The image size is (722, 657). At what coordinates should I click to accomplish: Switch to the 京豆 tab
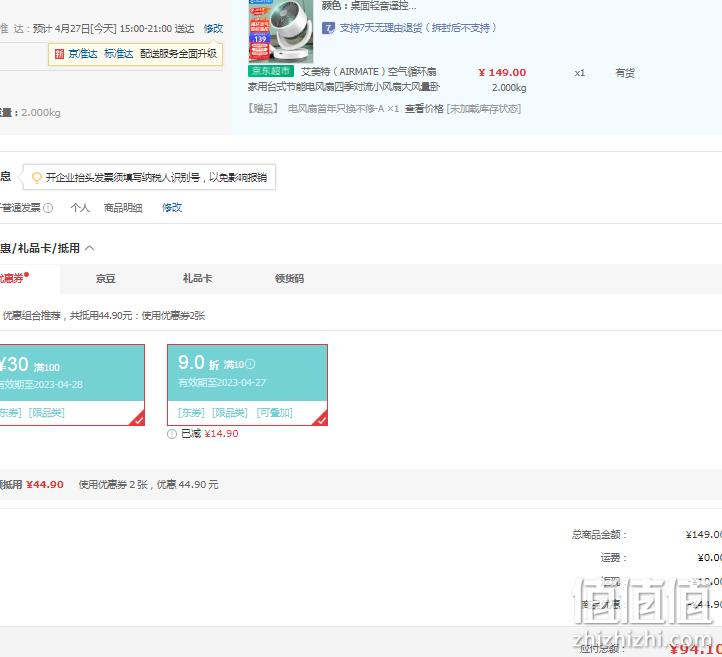click(105, 279)
